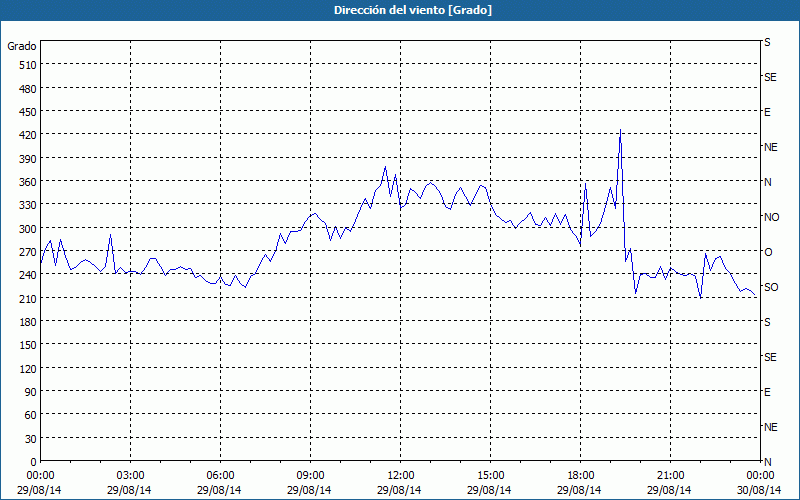
Task: Click the 03:00 time axis label
Action: tap(131, 476)
